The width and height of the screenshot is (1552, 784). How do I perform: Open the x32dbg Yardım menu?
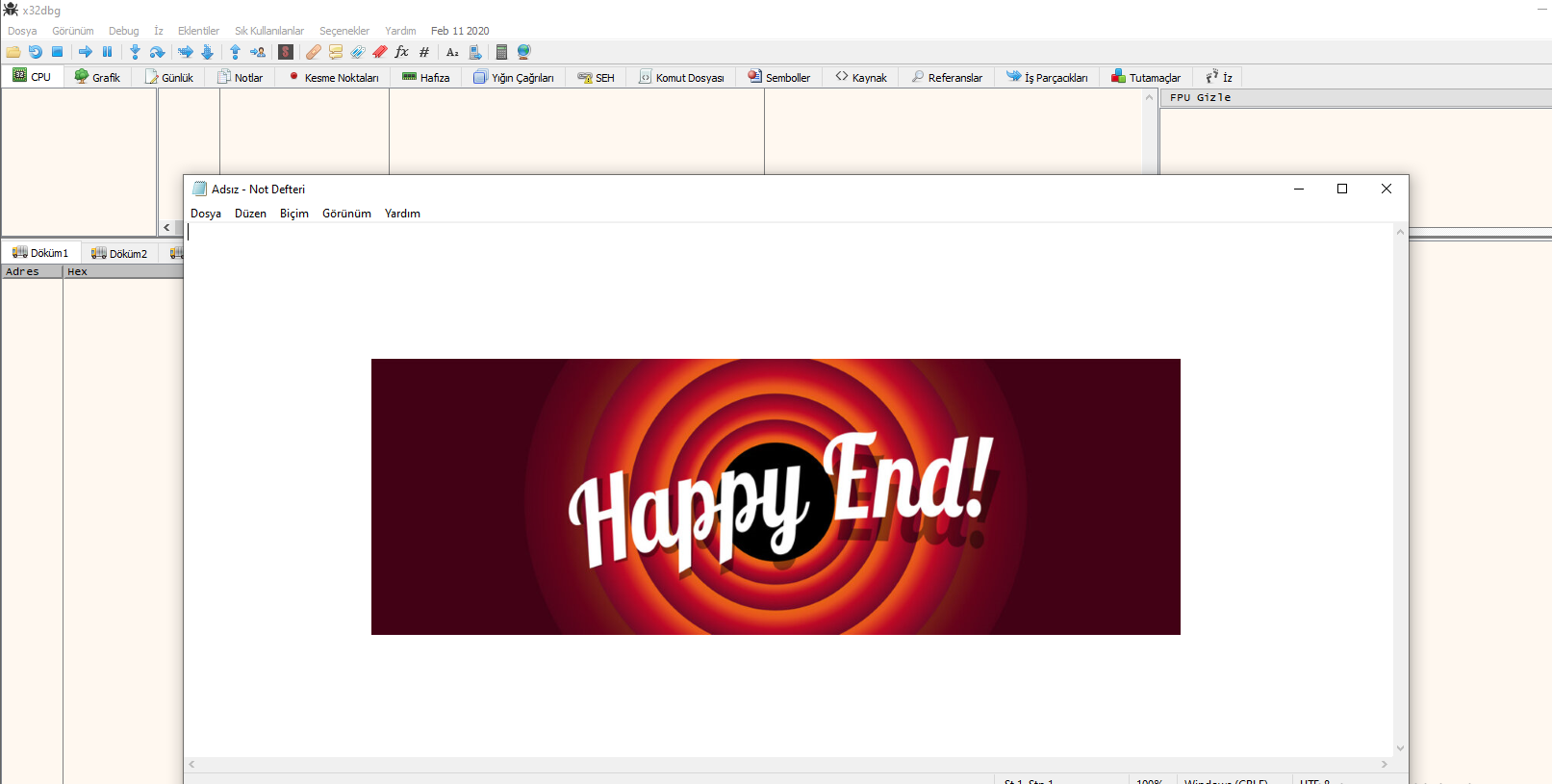coord(401,31)
